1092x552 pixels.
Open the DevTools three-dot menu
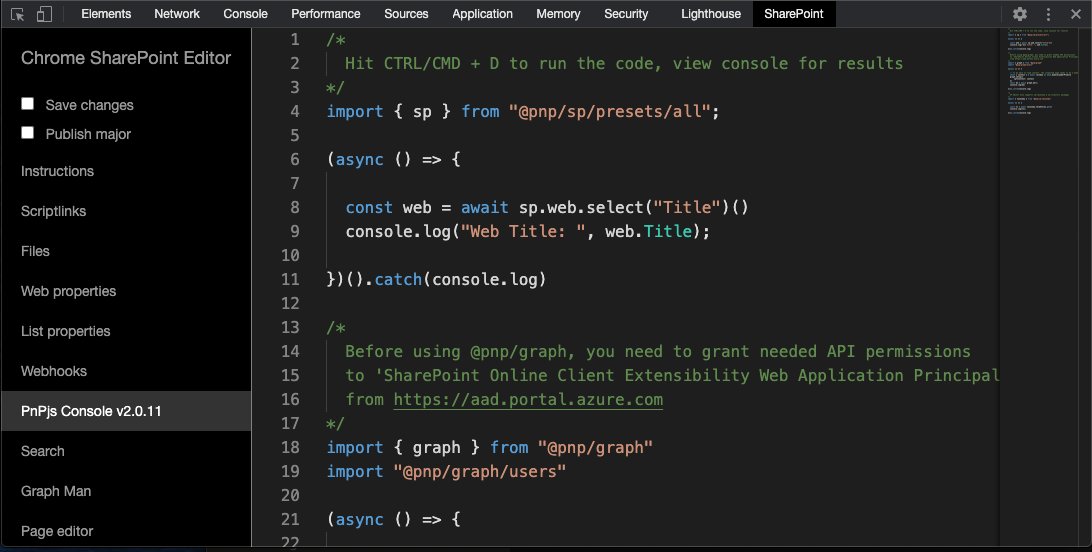pyautogui.click(x=1048, y=14)
